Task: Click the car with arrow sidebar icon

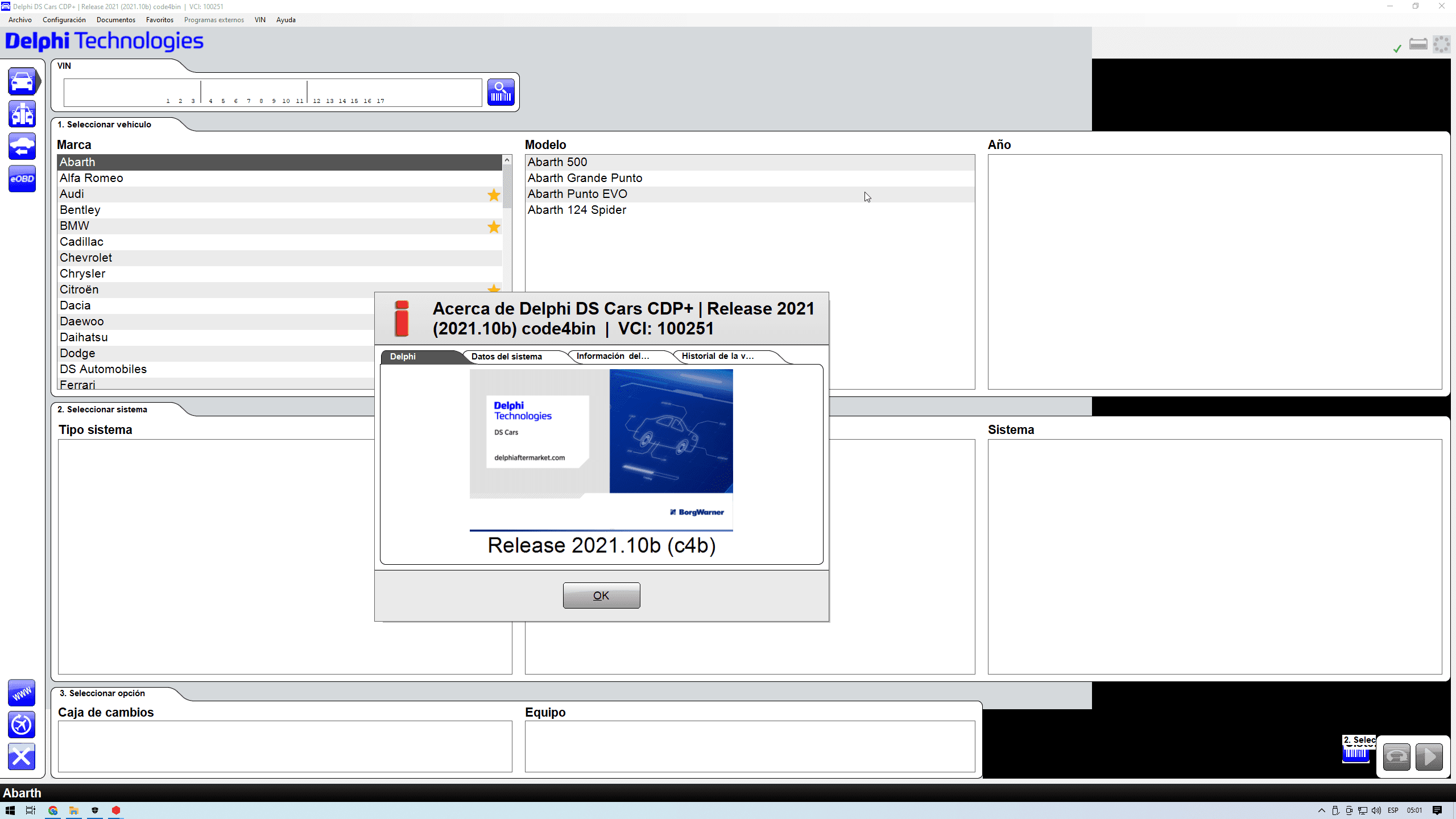Action: point(22,147)
